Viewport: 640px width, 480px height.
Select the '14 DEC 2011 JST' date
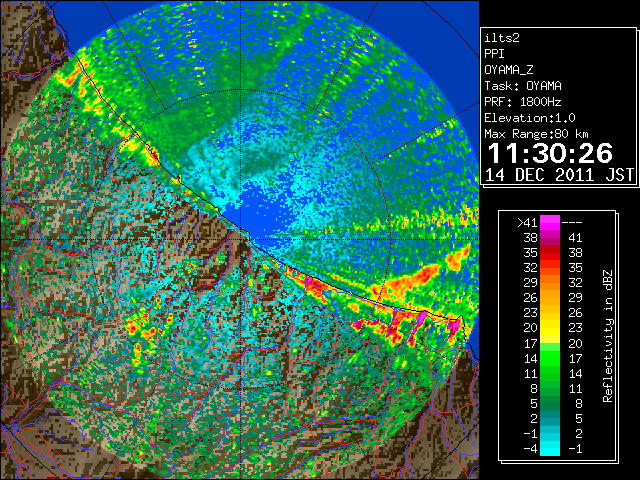pos(559,175)
